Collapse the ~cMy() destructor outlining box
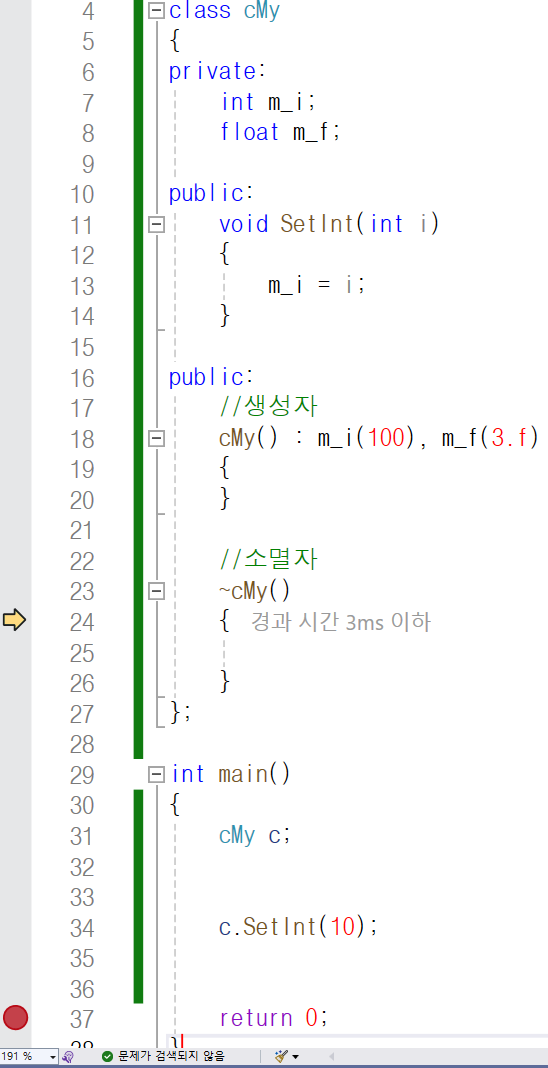This screenshot has width=548, height=1068. click(x=157, y=591)
